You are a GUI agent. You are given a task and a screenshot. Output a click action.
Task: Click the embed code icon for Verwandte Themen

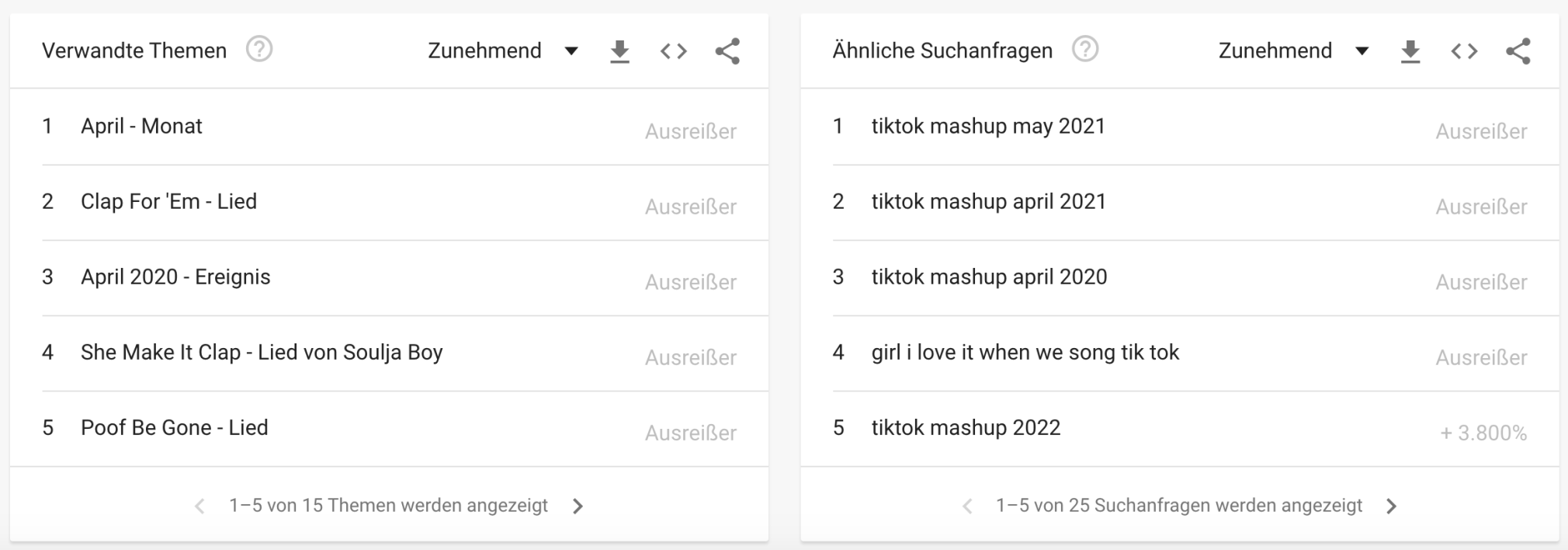pyautogui.click(x=673, y=50)
